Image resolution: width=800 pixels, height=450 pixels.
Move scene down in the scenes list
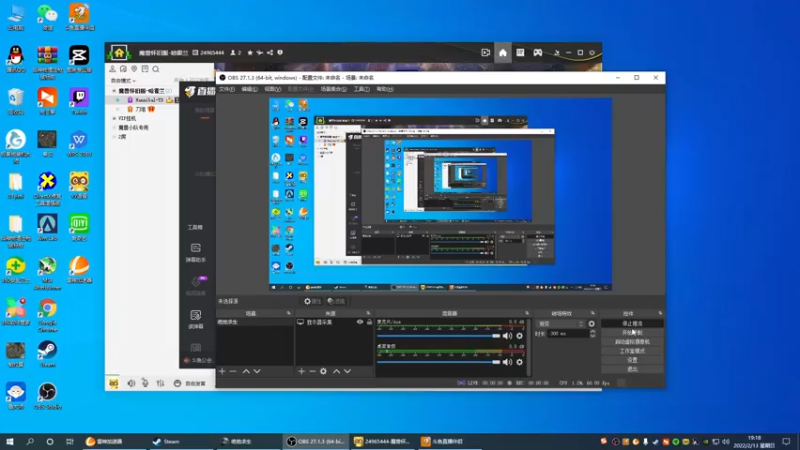pyautogui.click(x=257, y=371)
